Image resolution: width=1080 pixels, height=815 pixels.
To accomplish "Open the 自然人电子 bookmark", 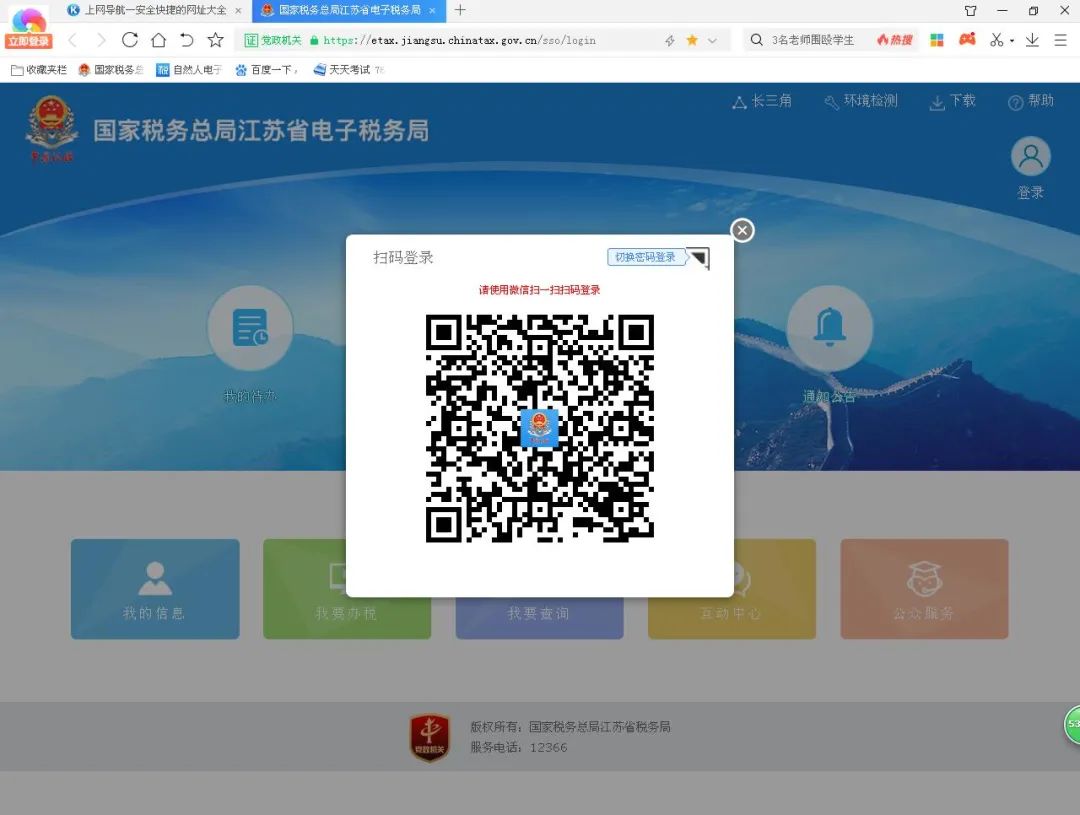I will (189, 70).
